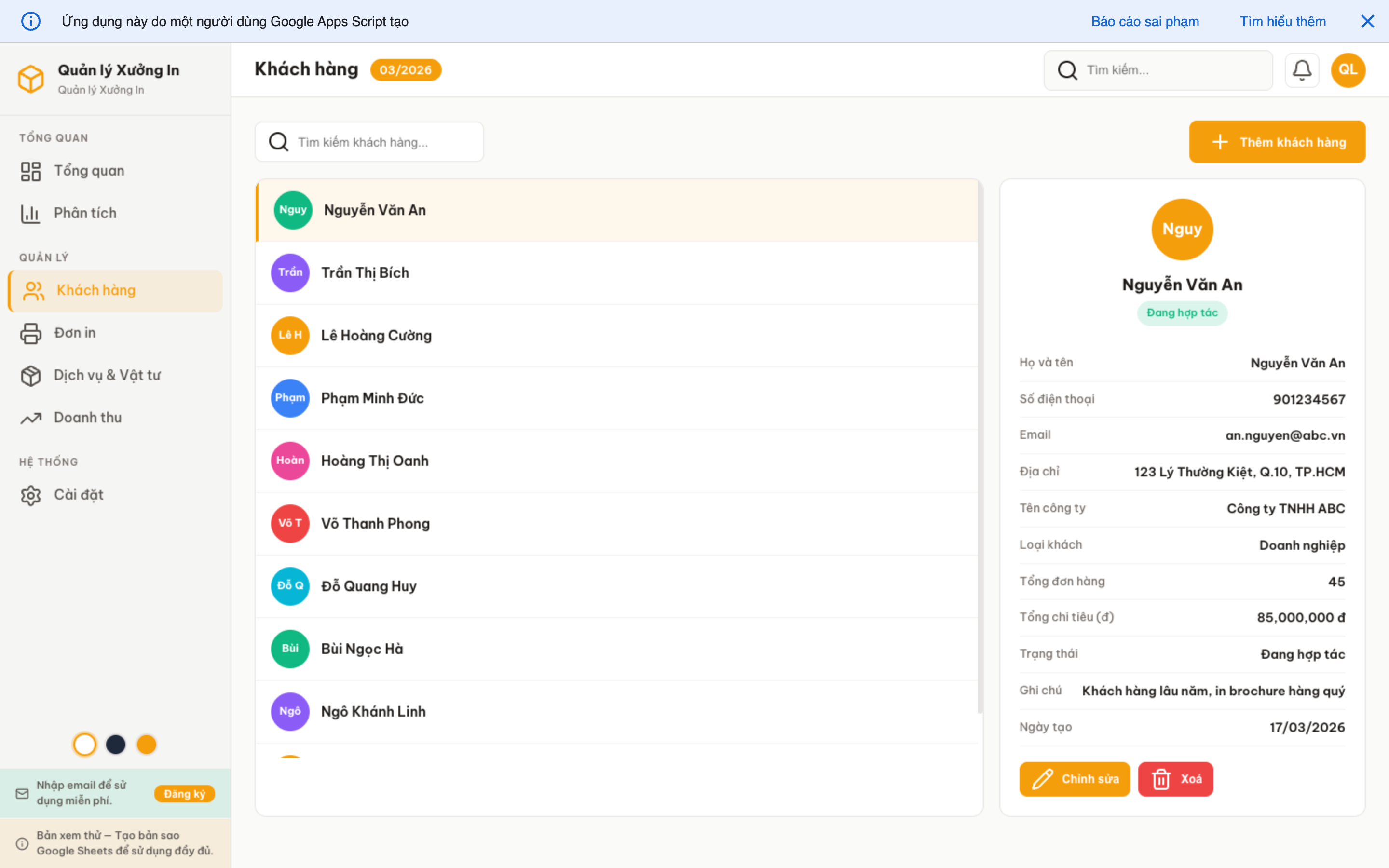The height and width of the screenshot is (868, 1389).
Task: Click the Thêm khách hàng button
Action: point(1277,142)
